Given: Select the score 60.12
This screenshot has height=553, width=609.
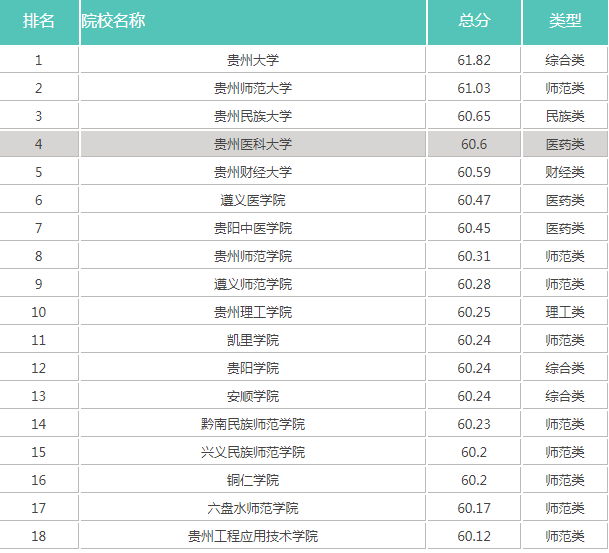Looking at the screenshot, I should click(x=474, y=536).
